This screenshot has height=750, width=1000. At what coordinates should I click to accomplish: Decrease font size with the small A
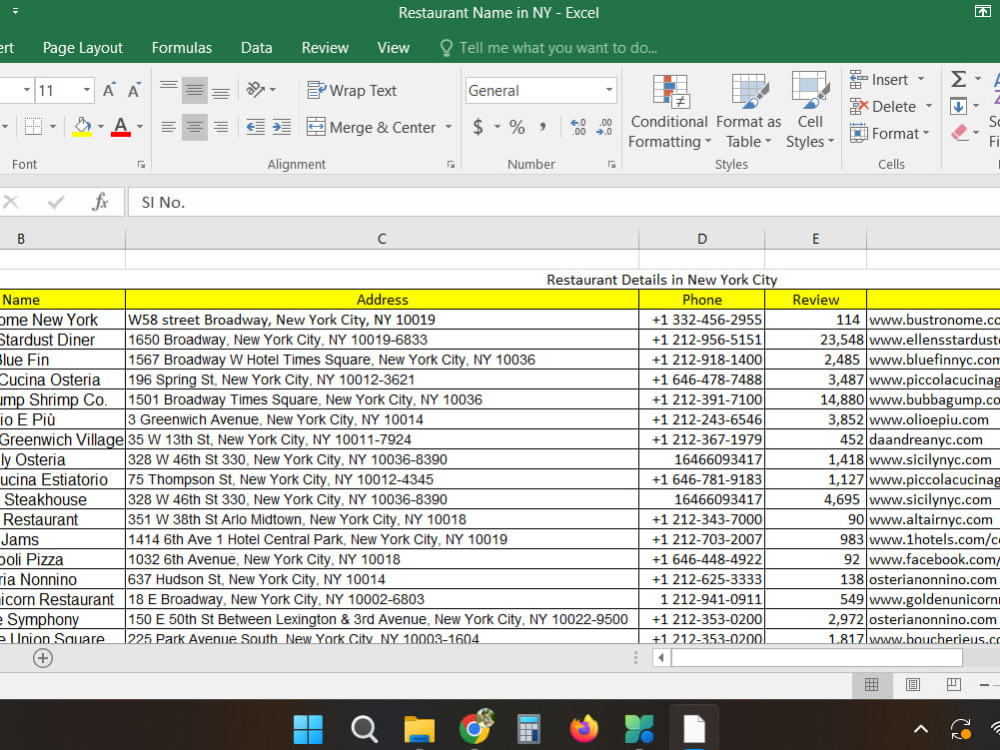click(x=133, y=91)
